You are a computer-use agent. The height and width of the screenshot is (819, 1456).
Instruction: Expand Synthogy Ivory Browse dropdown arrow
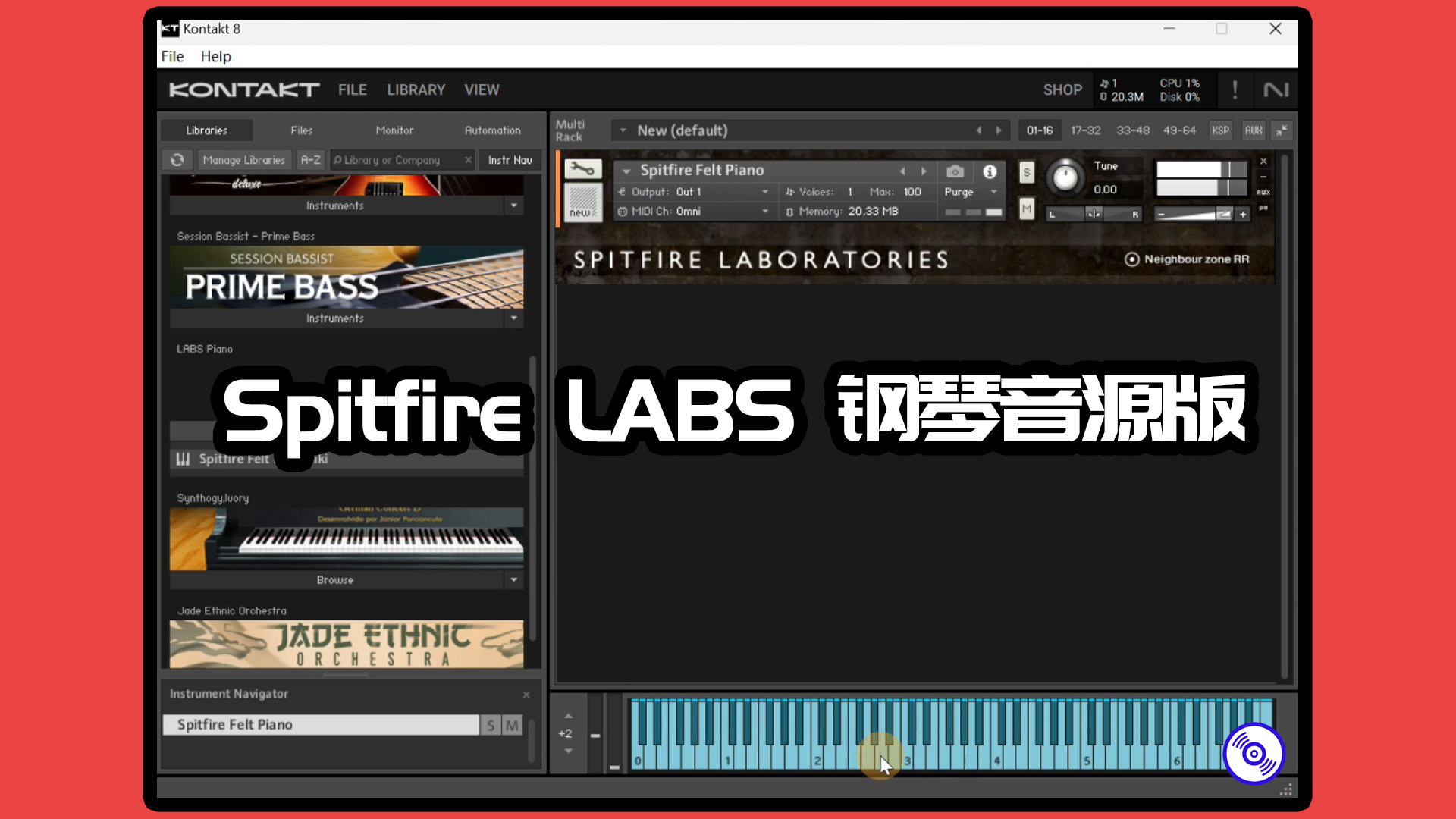(514, 580)
